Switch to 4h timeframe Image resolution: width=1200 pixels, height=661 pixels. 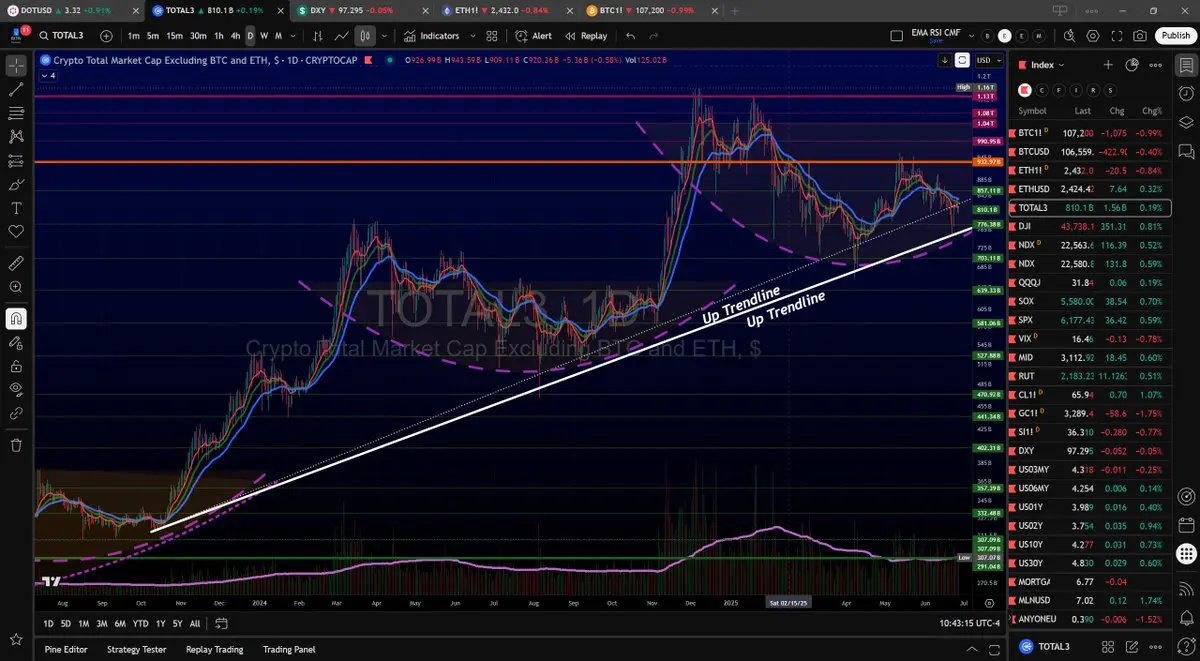point(235,36)
